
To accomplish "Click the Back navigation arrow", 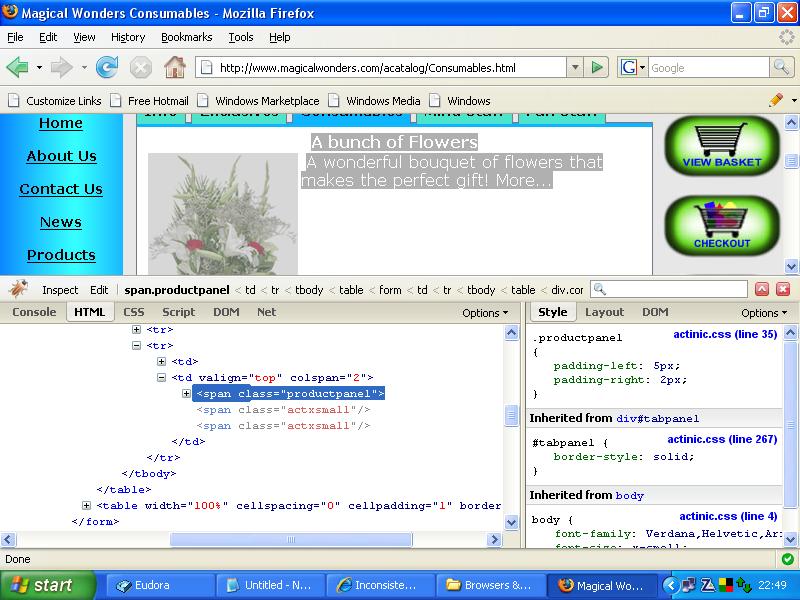I will click(17, 68).
